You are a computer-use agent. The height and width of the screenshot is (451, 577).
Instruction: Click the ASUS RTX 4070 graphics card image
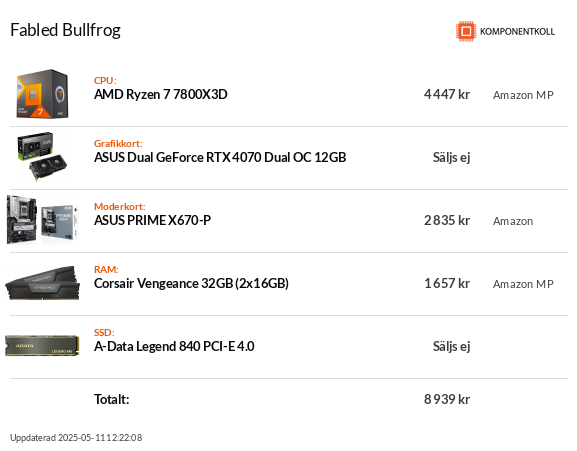point(42,157)
